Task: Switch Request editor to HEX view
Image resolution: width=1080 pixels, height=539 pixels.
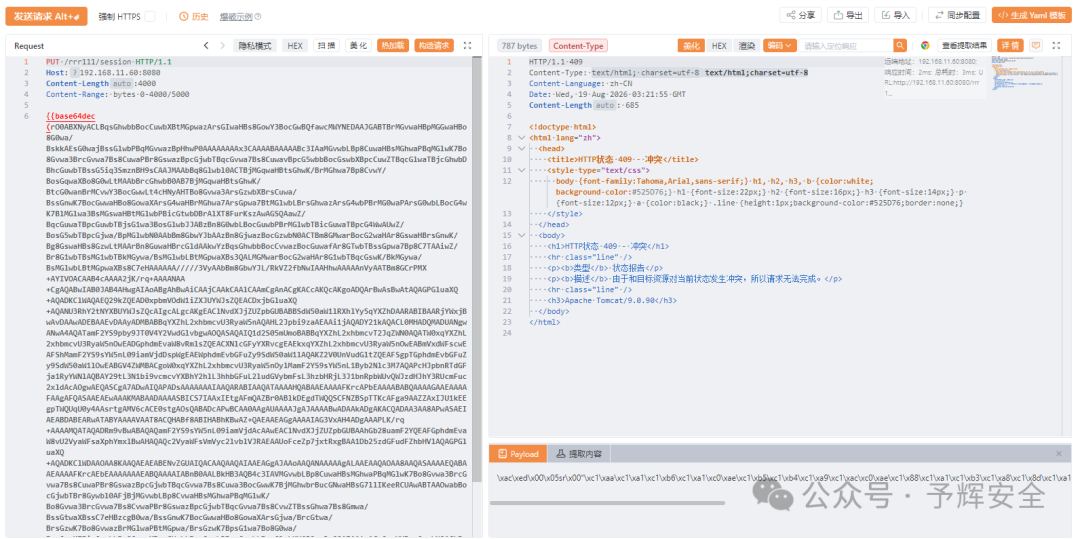Action: [295, 45]
